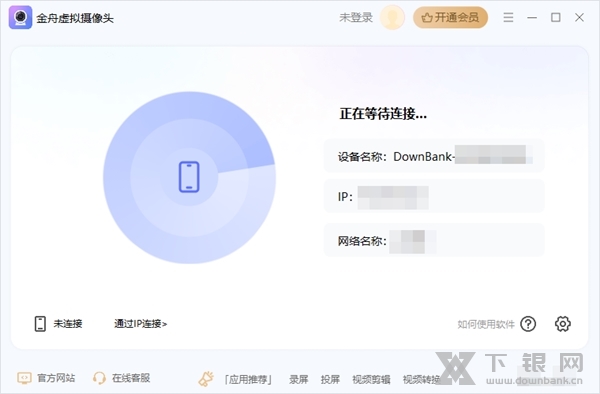This screenshot has height=394, width=600.
Task: Click the phone icon in the radar circle
Action: coord(189,177)
